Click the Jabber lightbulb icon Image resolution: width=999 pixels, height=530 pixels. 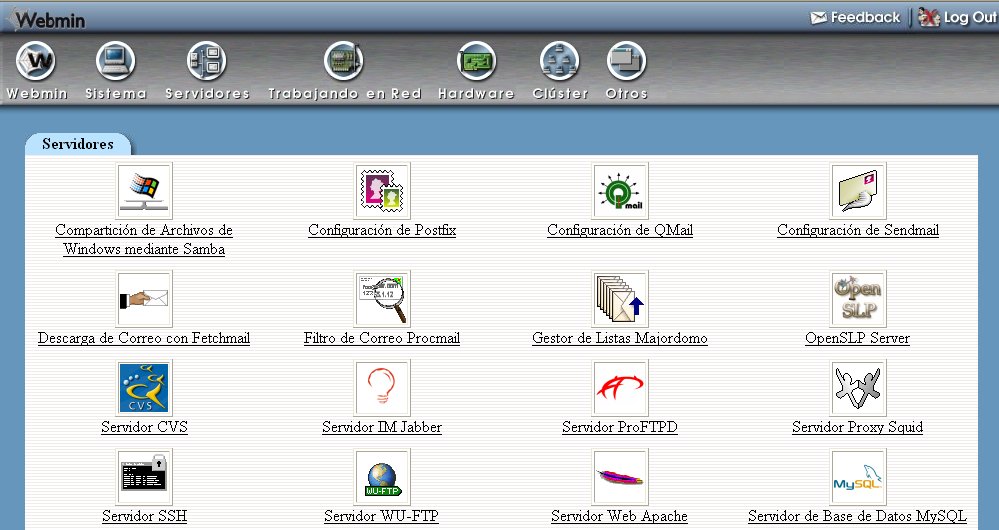click(x=382, y=387)
